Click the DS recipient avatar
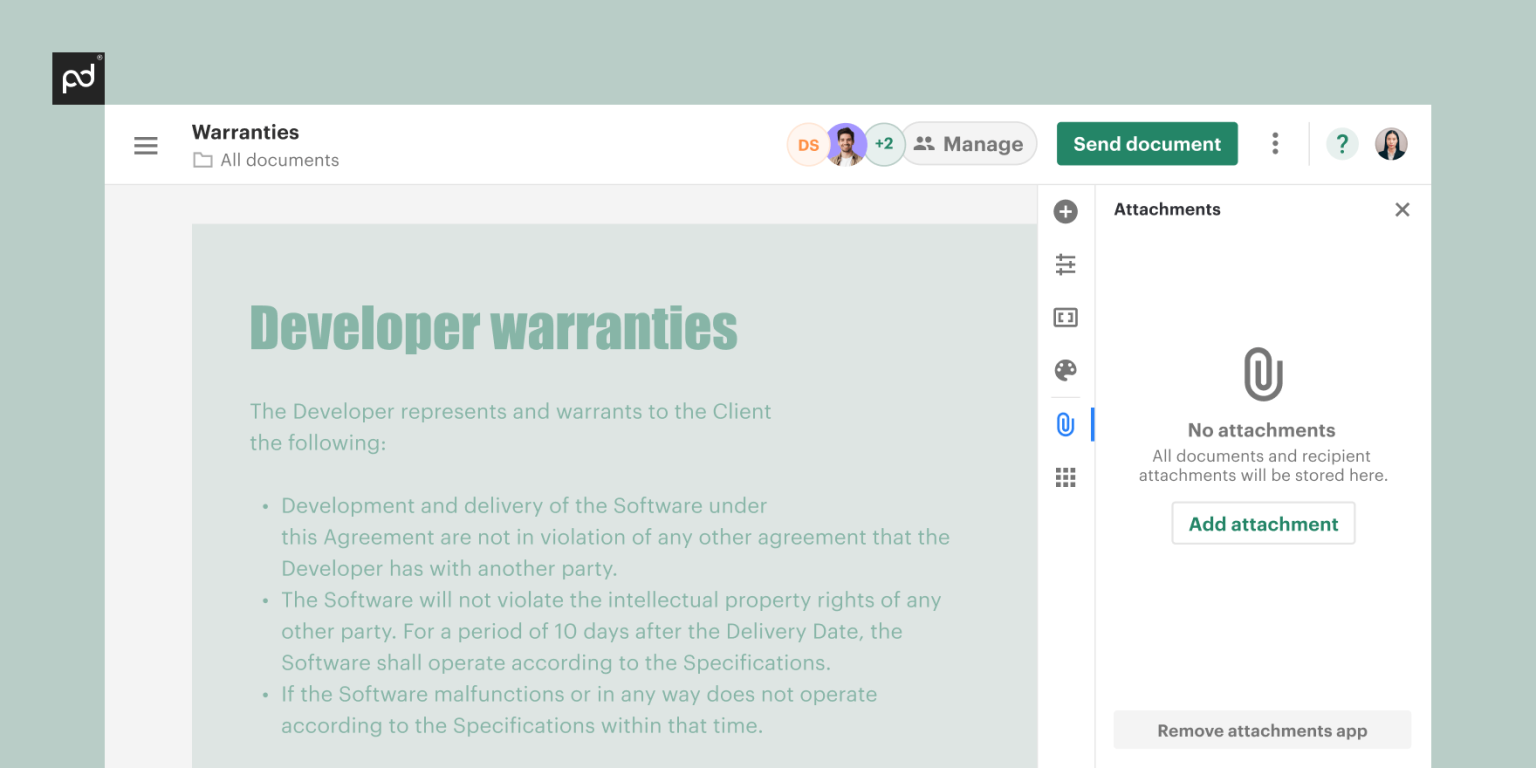 point(808,144)
